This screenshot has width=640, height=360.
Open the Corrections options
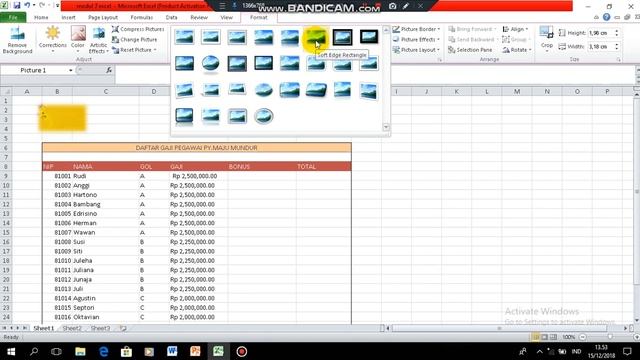(52, 40)
